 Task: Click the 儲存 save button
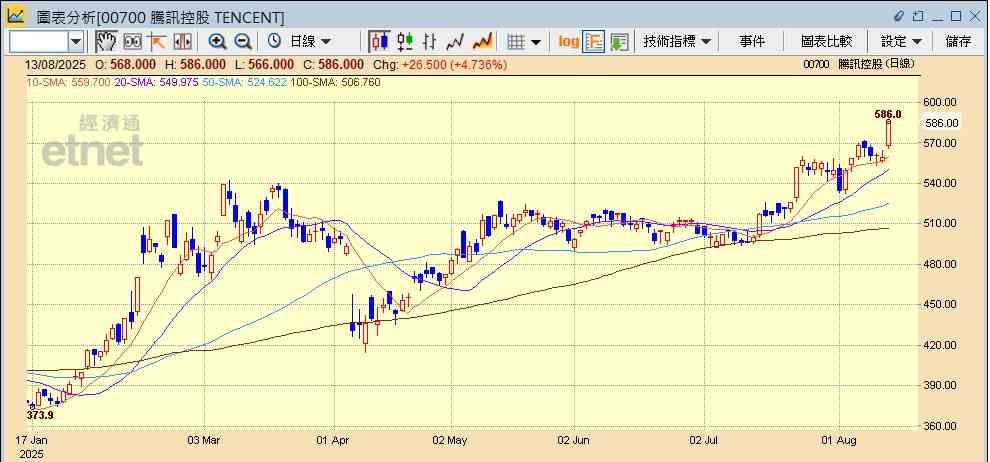click(x=958, y=42)
